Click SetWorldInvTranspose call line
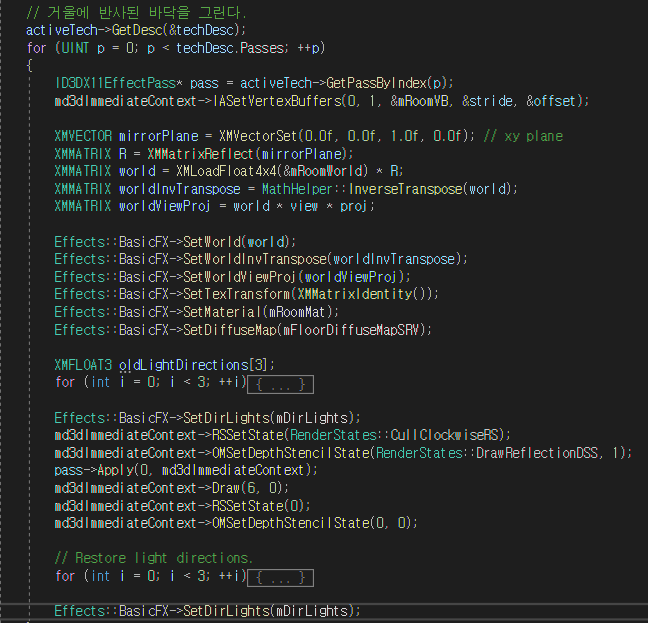The width and height of the screenshot is (648, 623). (x=261, y=259)
